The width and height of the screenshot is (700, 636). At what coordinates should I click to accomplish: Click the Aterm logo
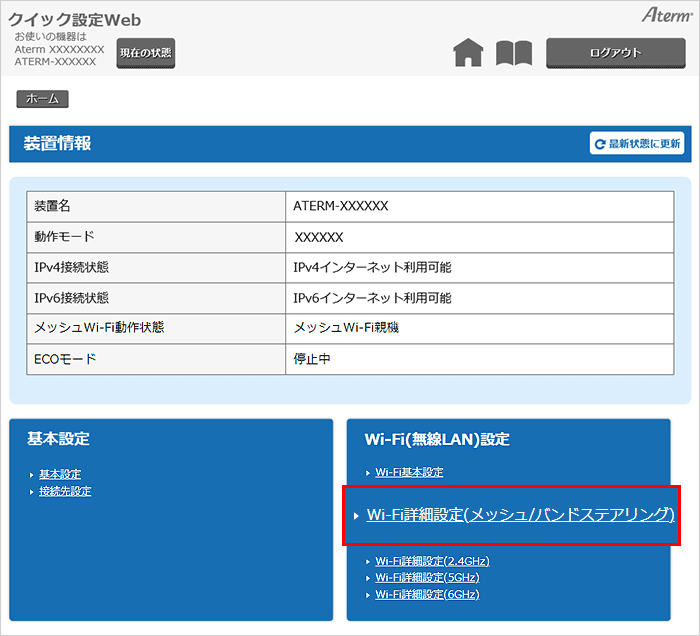coord(668,17)
